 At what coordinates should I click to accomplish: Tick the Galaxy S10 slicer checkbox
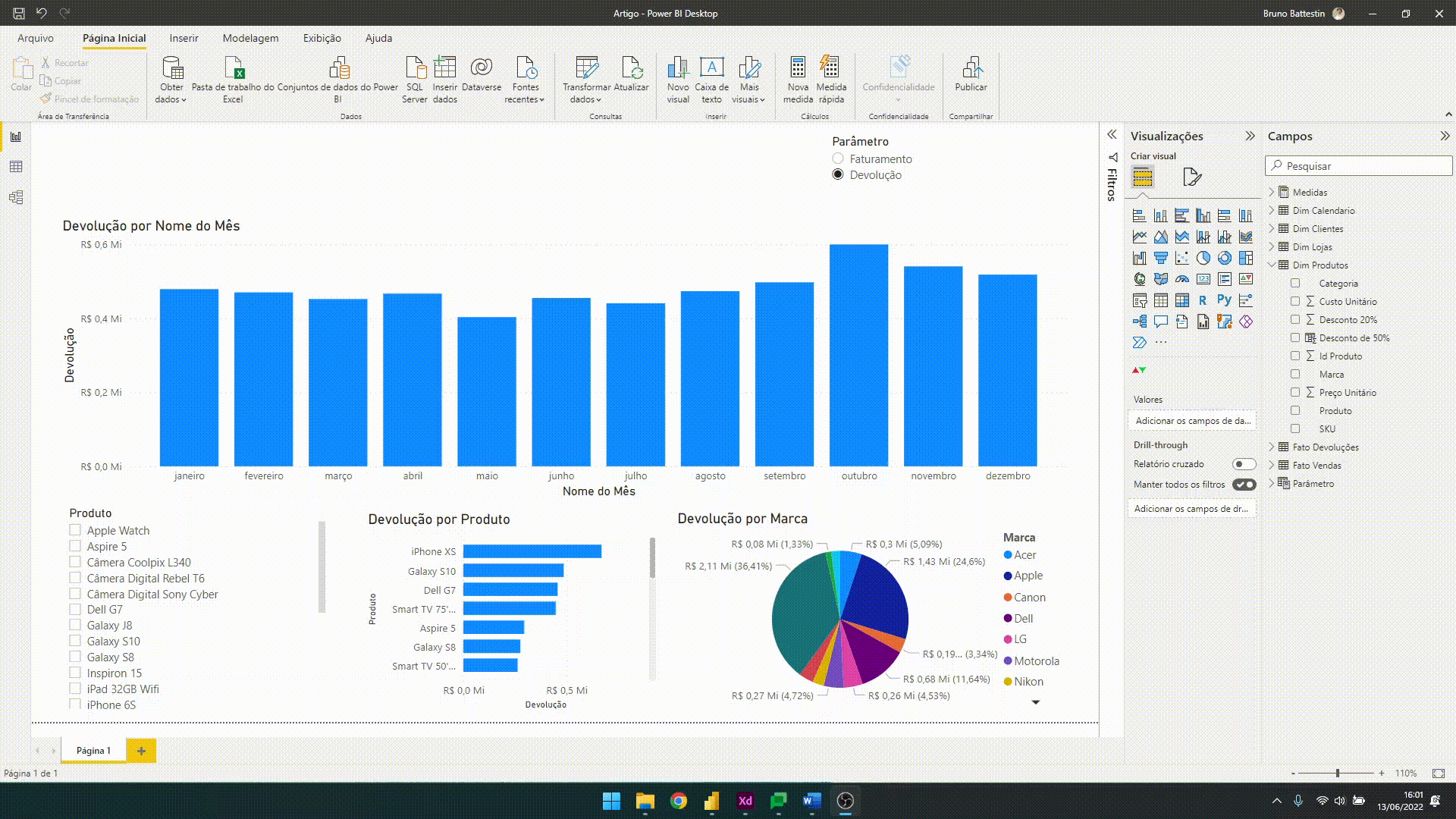[75, 641]
